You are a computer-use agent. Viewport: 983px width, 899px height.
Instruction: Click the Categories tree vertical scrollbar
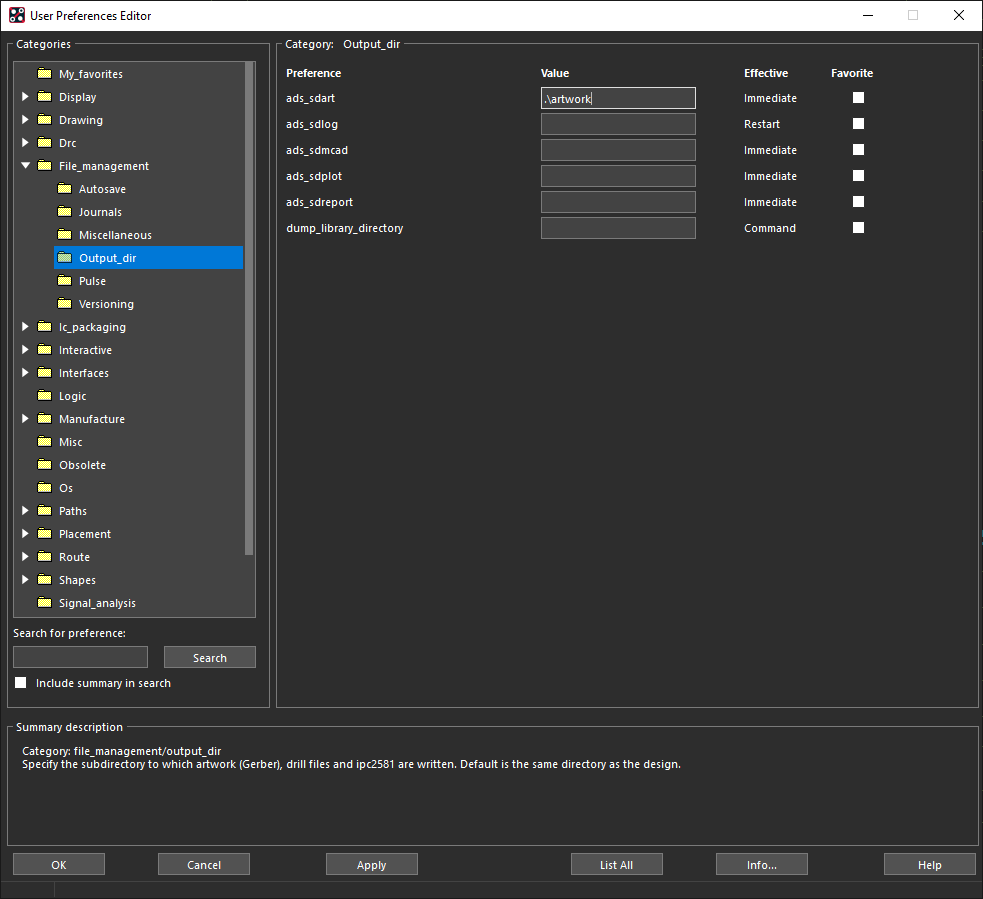click(x=249, y=309)
